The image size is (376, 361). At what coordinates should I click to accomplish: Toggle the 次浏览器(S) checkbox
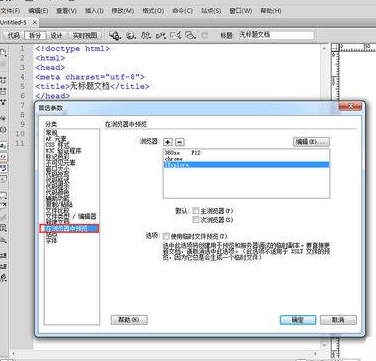pyautogui.click(x=196, y=220)
